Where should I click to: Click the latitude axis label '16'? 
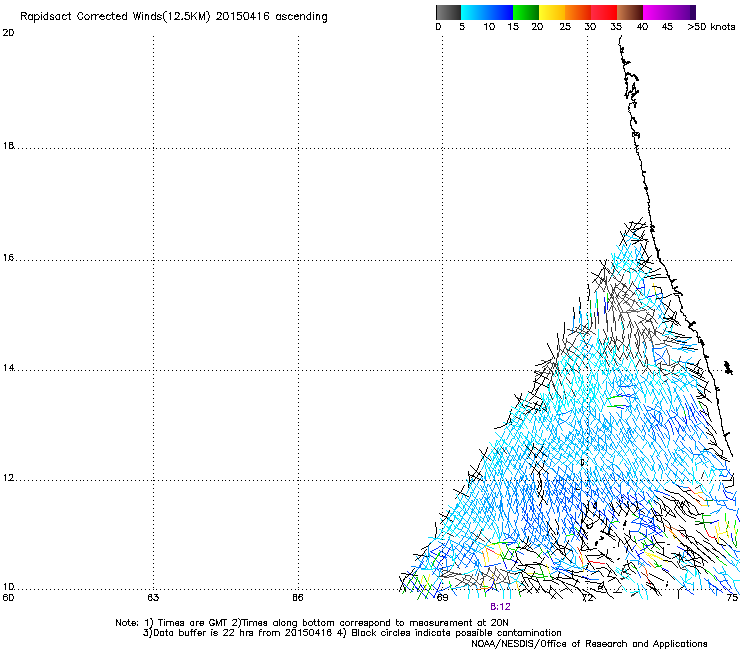[8, 258]
